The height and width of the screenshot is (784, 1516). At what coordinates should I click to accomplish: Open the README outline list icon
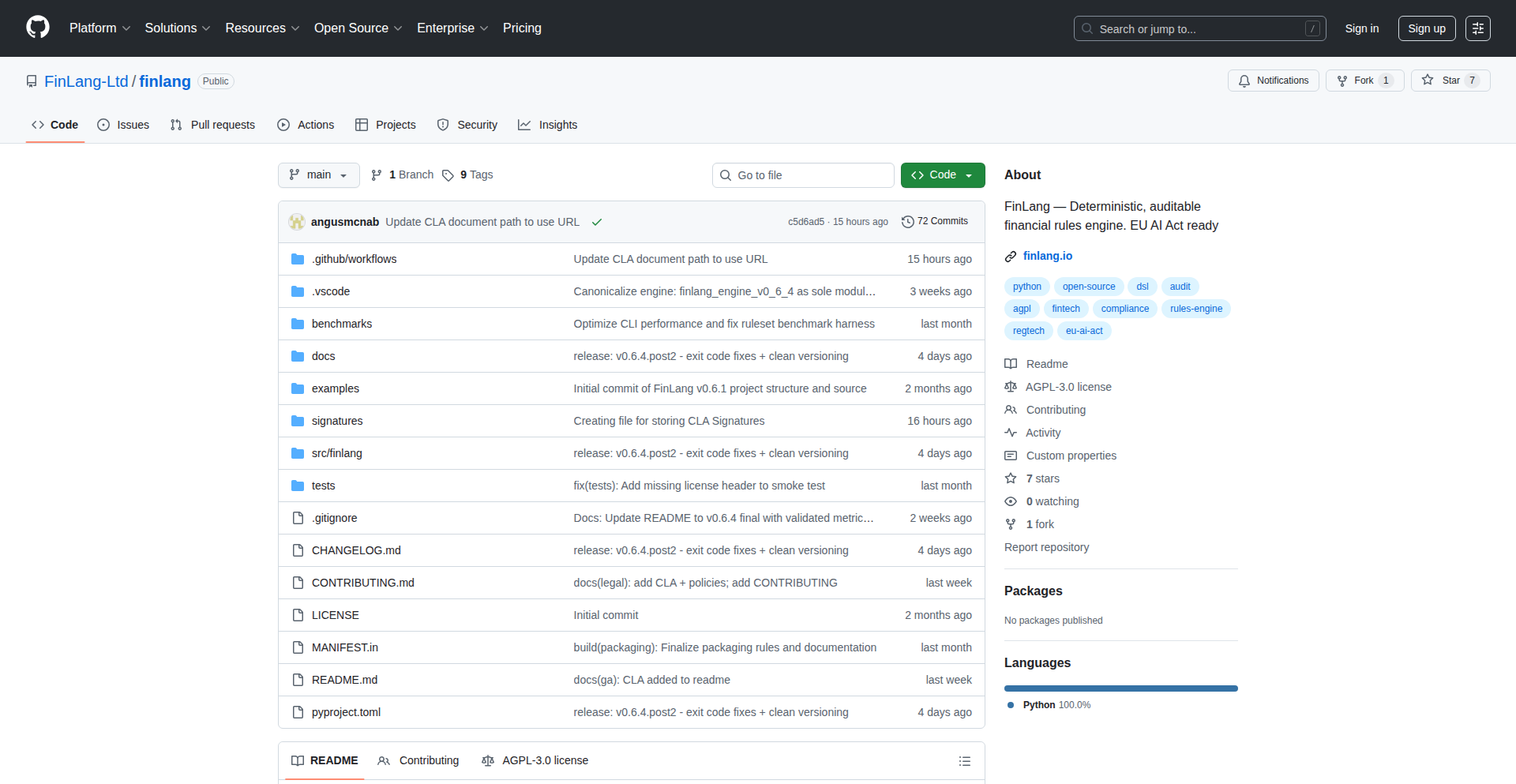pyautogui.click(x=964, y=761)
